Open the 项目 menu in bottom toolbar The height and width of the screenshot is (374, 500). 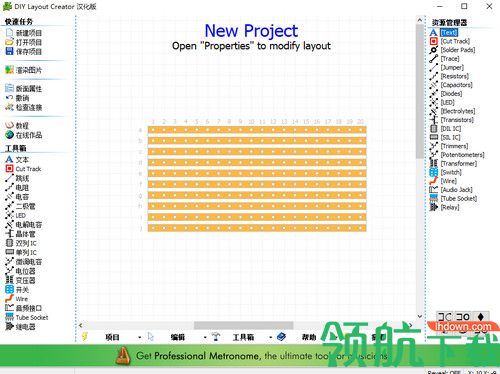click(112, 337)
